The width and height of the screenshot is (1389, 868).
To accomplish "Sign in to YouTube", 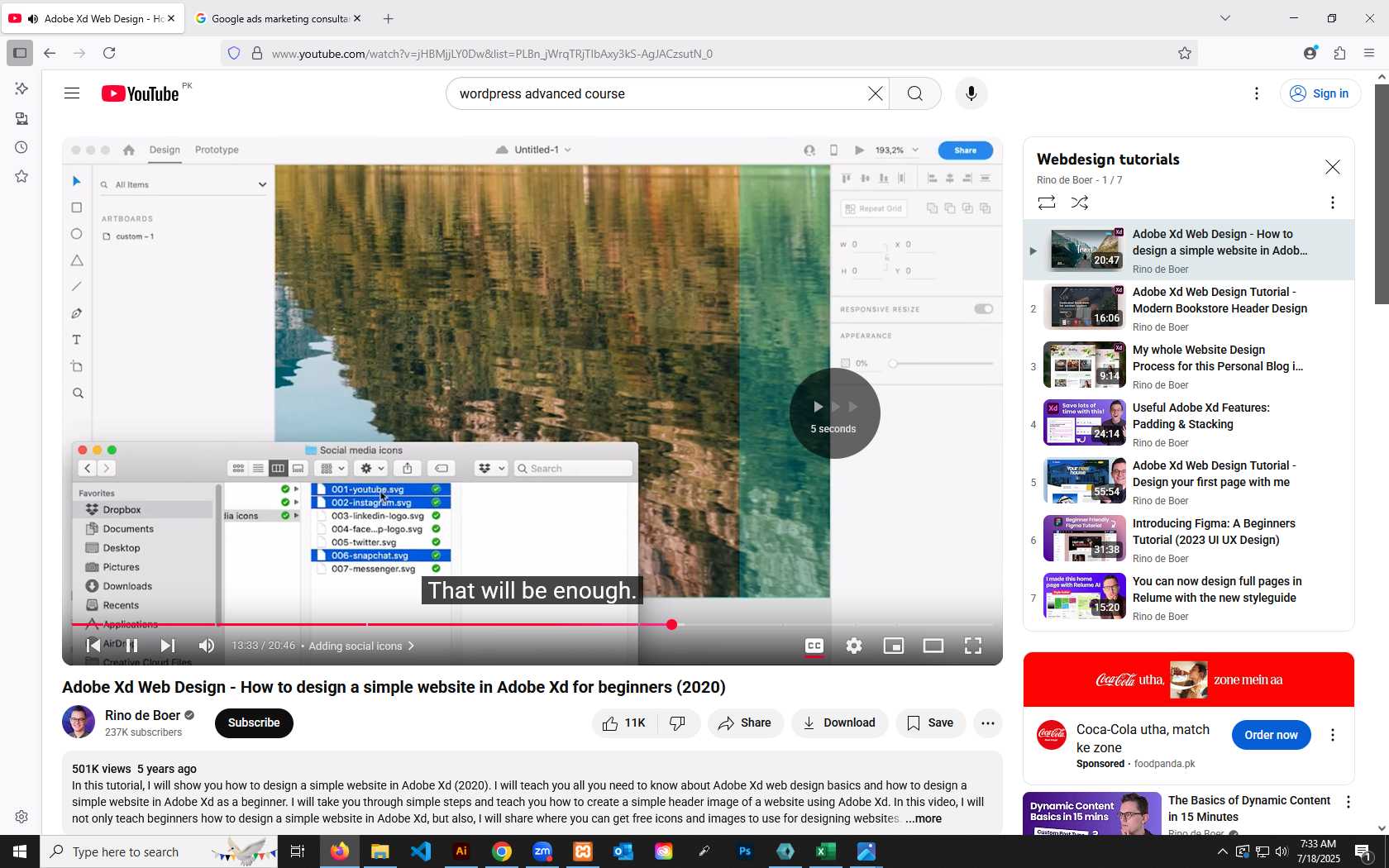I will tap(1320, 93).
